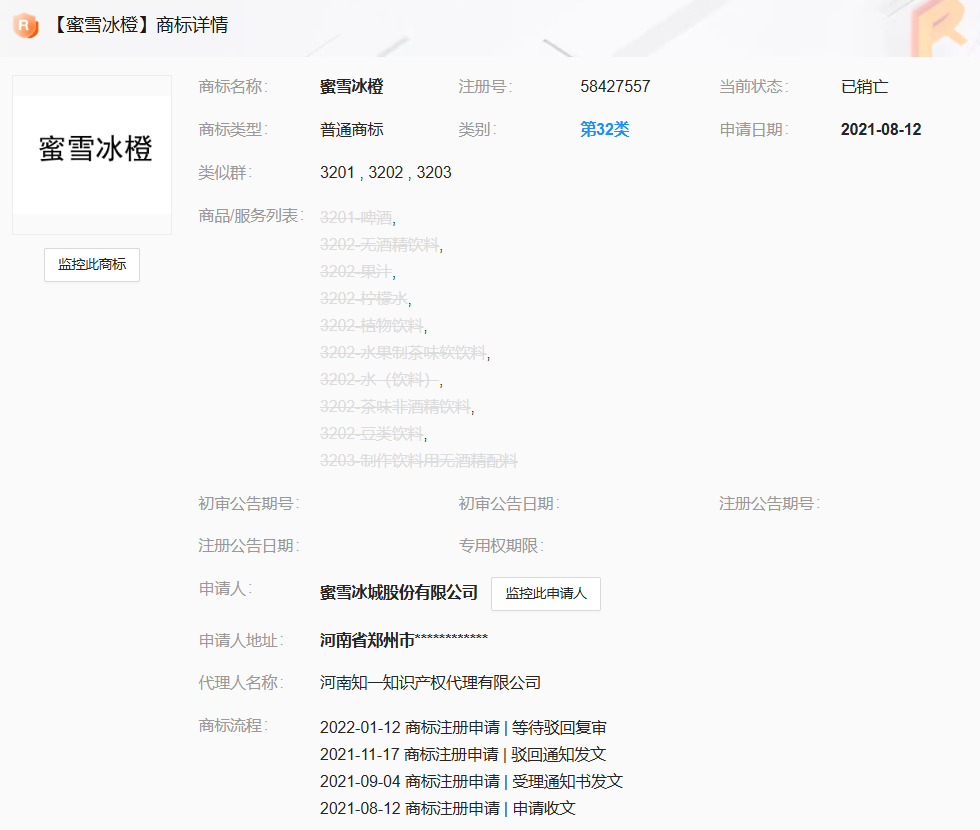Image resolution: width=980 pixels, height=830 pixels.
Task: Click the 蜜雪冰橙 trademark image thumbnail
Action: pos(92,154)
